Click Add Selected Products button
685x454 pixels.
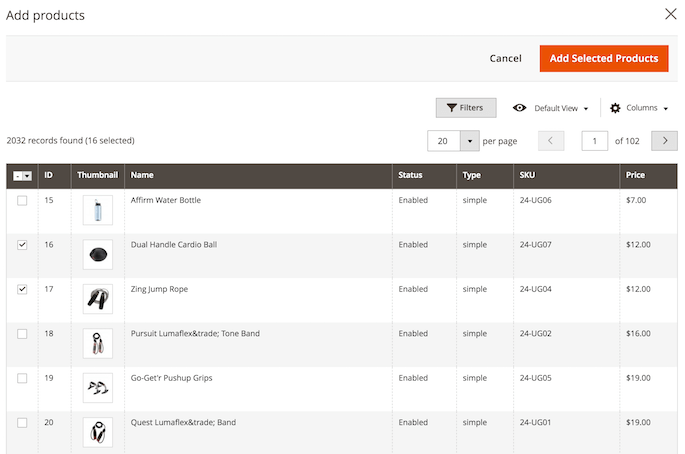(604, 59)
